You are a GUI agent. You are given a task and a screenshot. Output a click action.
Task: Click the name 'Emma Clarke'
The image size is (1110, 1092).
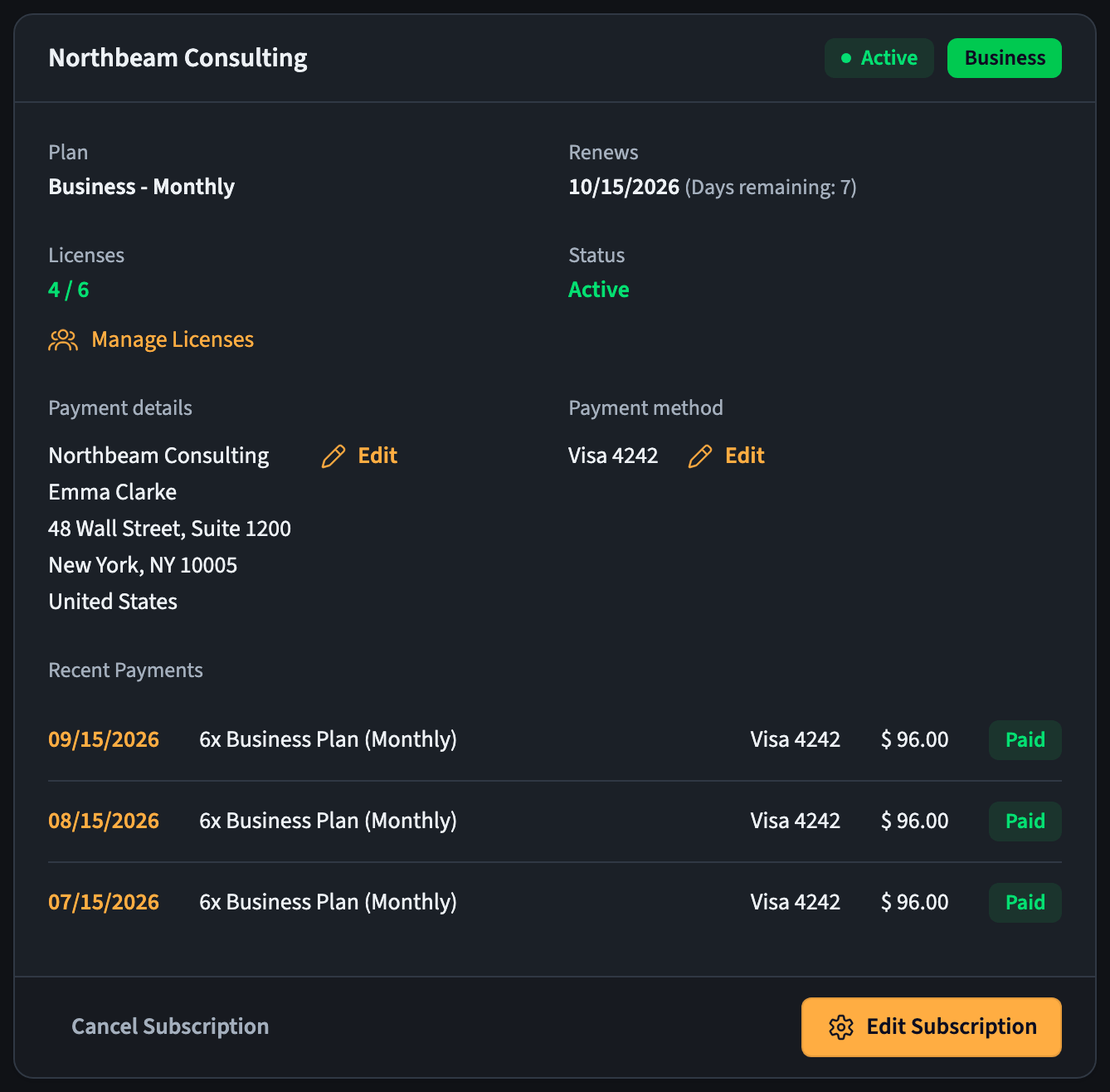pyautogui.click(x=113, y=492)
